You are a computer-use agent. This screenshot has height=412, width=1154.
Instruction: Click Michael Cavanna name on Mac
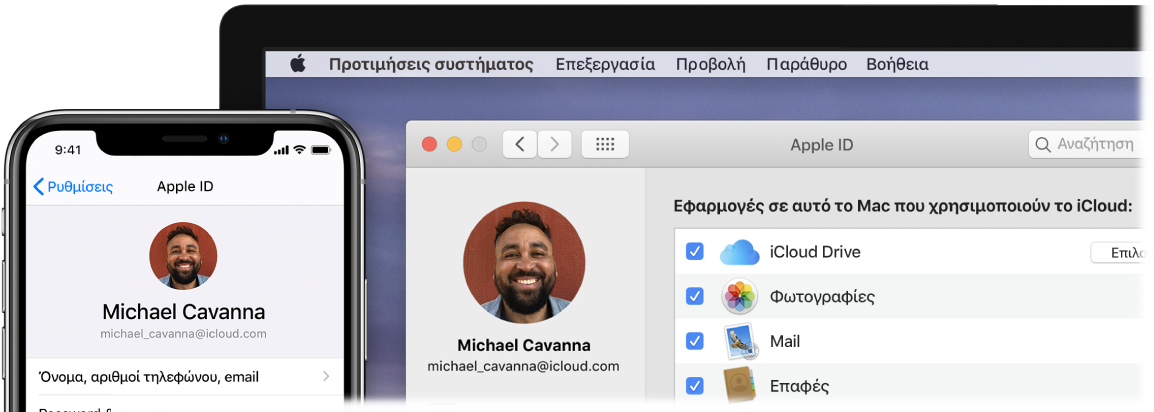524,345
